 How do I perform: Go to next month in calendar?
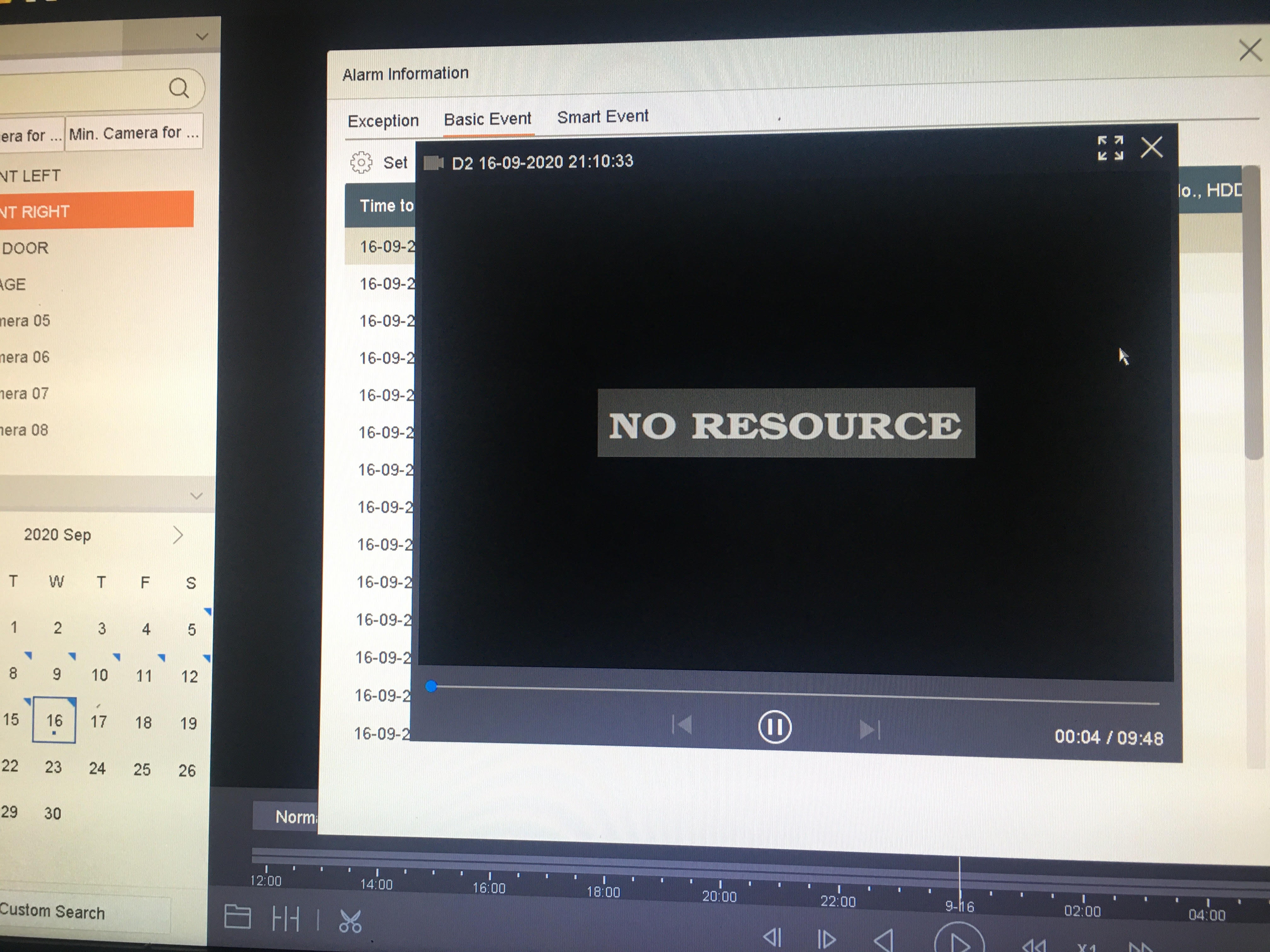[x=178, y=535]
